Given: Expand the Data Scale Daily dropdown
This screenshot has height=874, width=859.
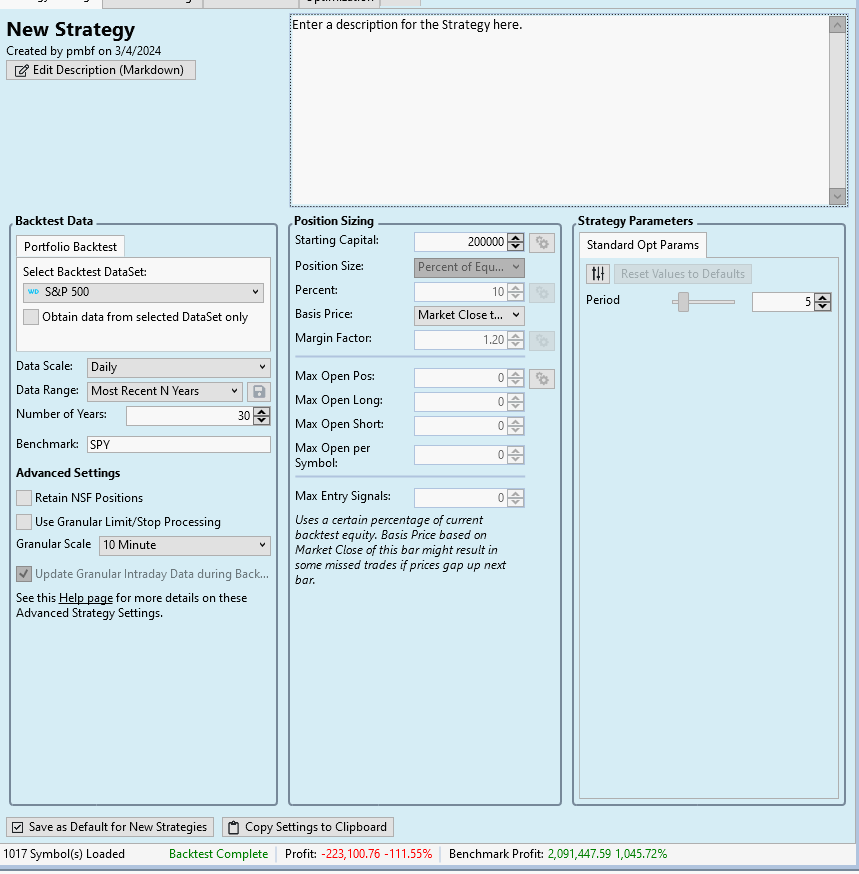Looking at the screenshot, I should pyautogui.click(x=179, y=367).
